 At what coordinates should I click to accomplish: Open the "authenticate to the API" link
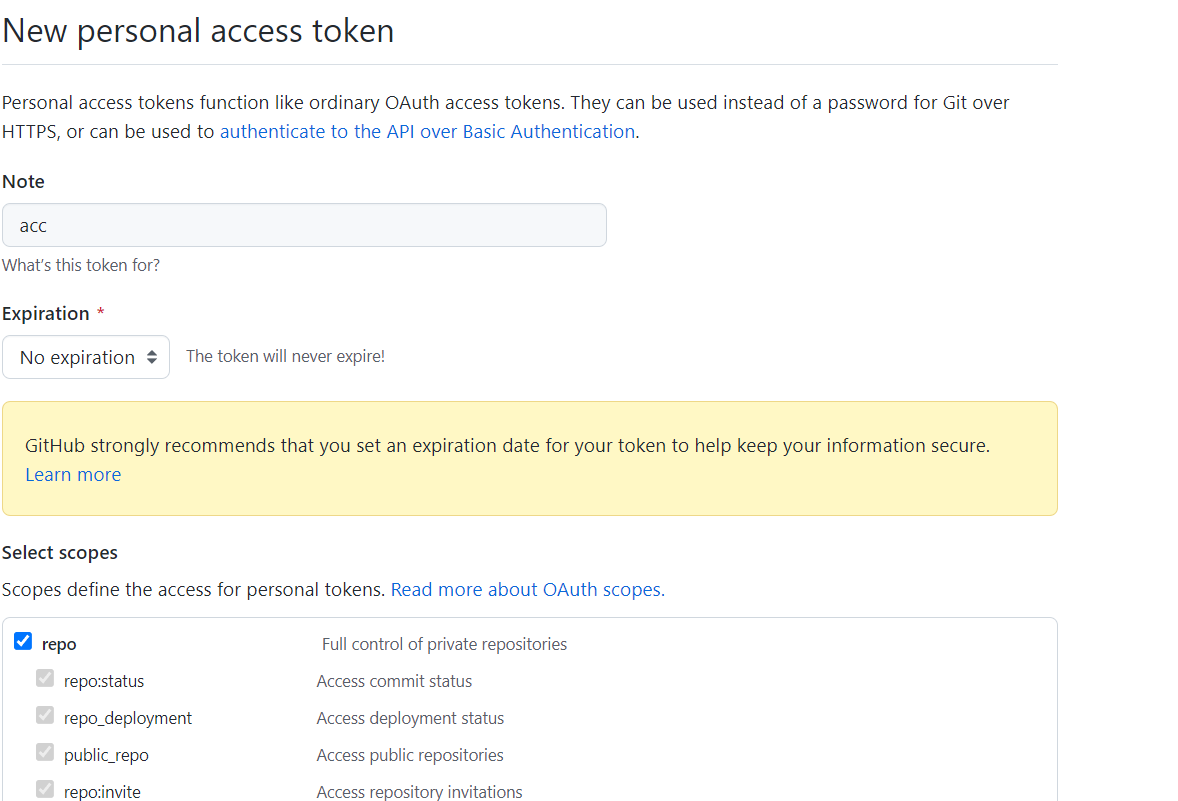[427, 131]
